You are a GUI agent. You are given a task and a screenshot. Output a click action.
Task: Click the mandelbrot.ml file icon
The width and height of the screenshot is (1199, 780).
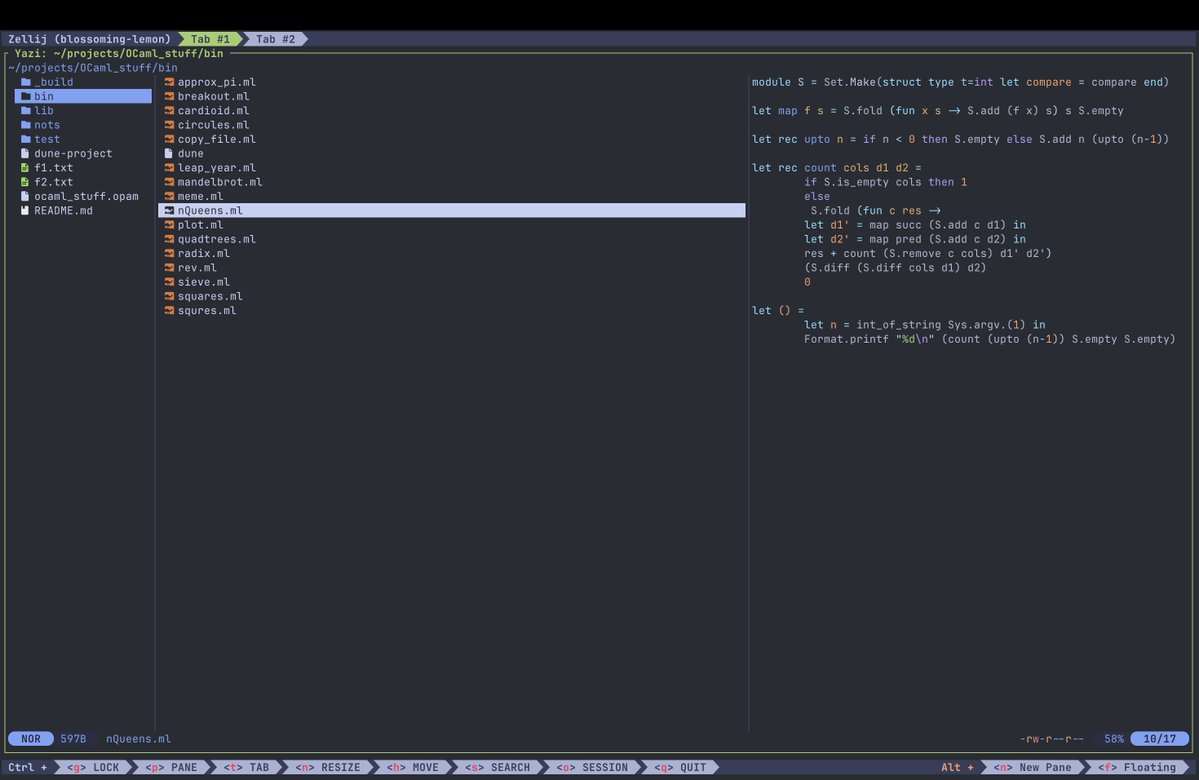click(168, 182)
